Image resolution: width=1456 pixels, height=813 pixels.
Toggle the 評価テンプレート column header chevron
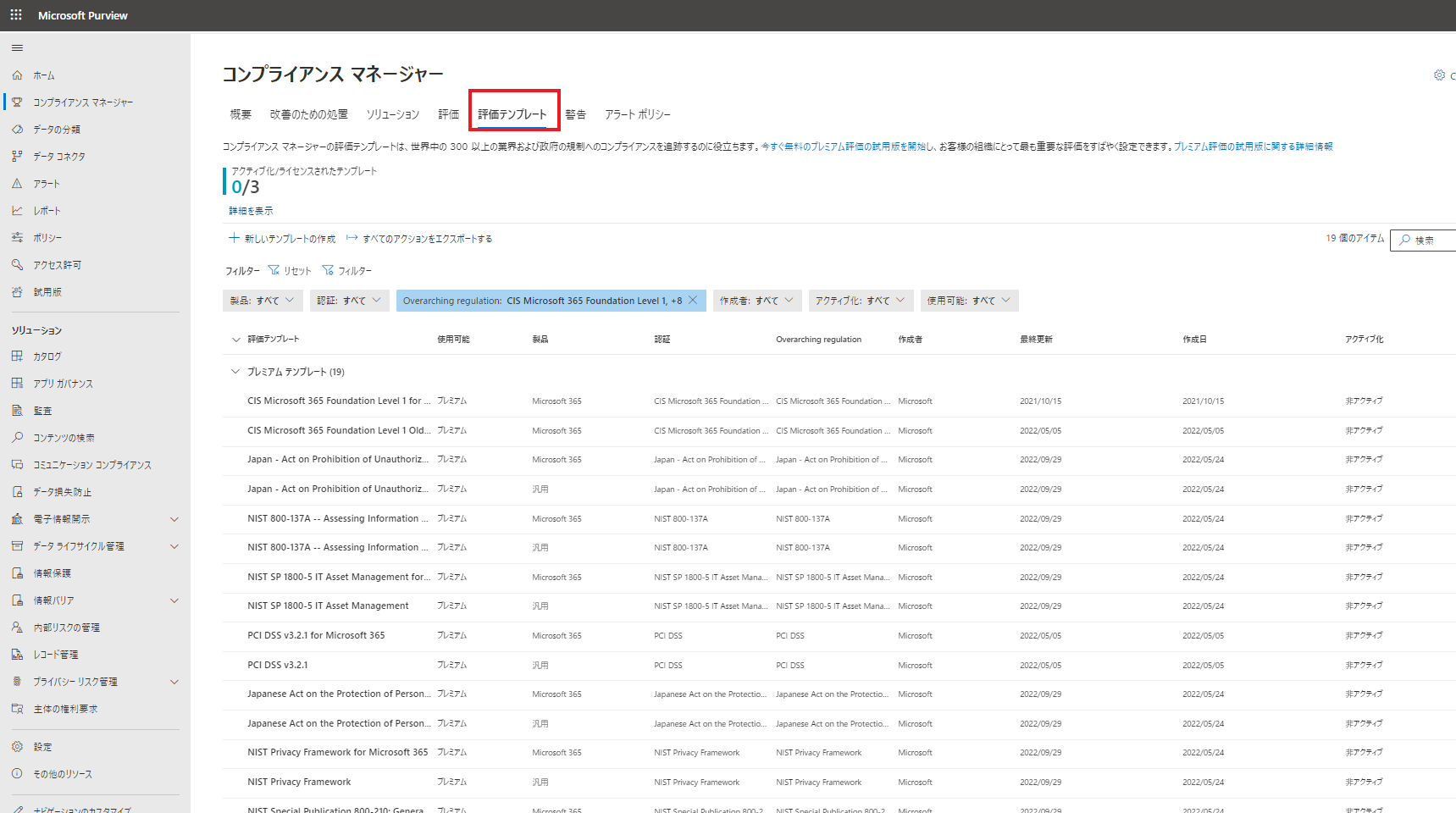coord(235,340)
